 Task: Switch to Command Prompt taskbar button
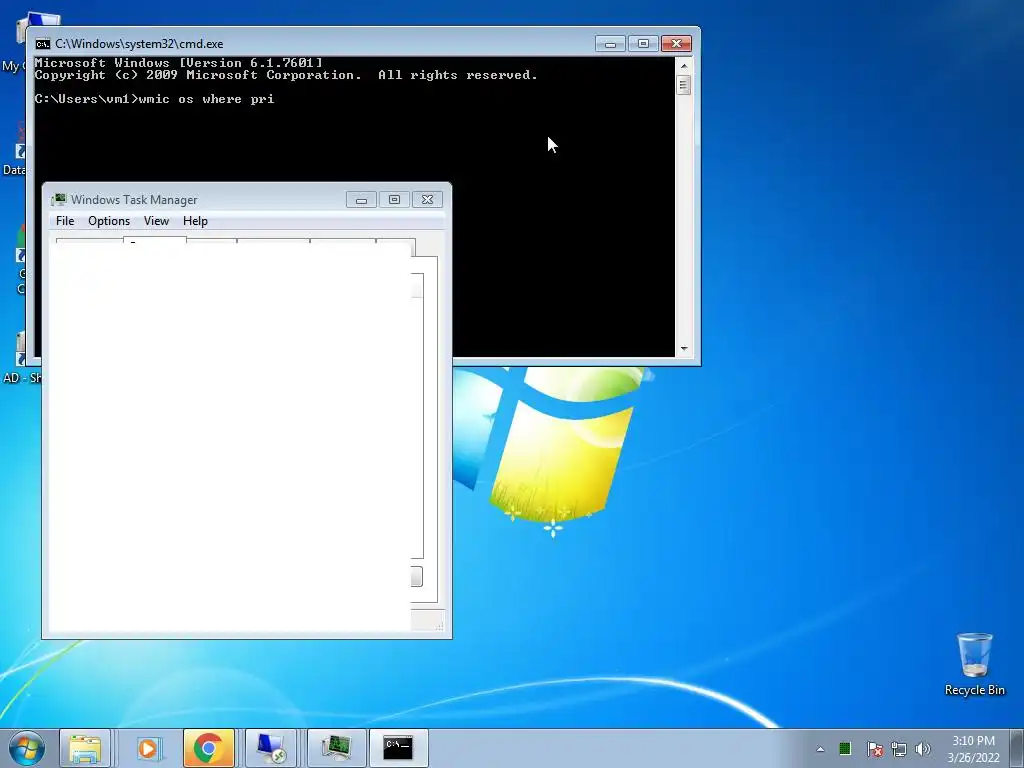[398, 748]
